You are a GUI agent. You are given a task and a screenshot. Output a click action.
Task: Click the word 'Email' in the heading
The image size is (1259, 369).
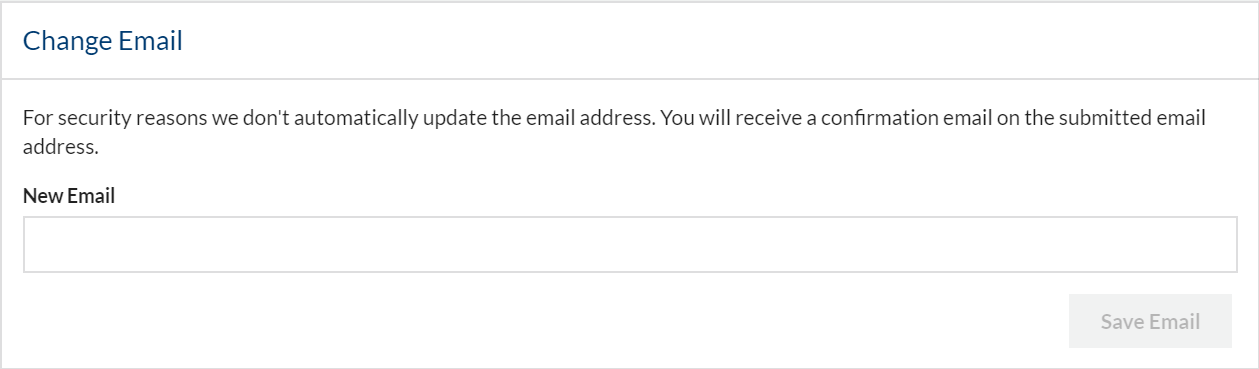click(x=151, y=41)
